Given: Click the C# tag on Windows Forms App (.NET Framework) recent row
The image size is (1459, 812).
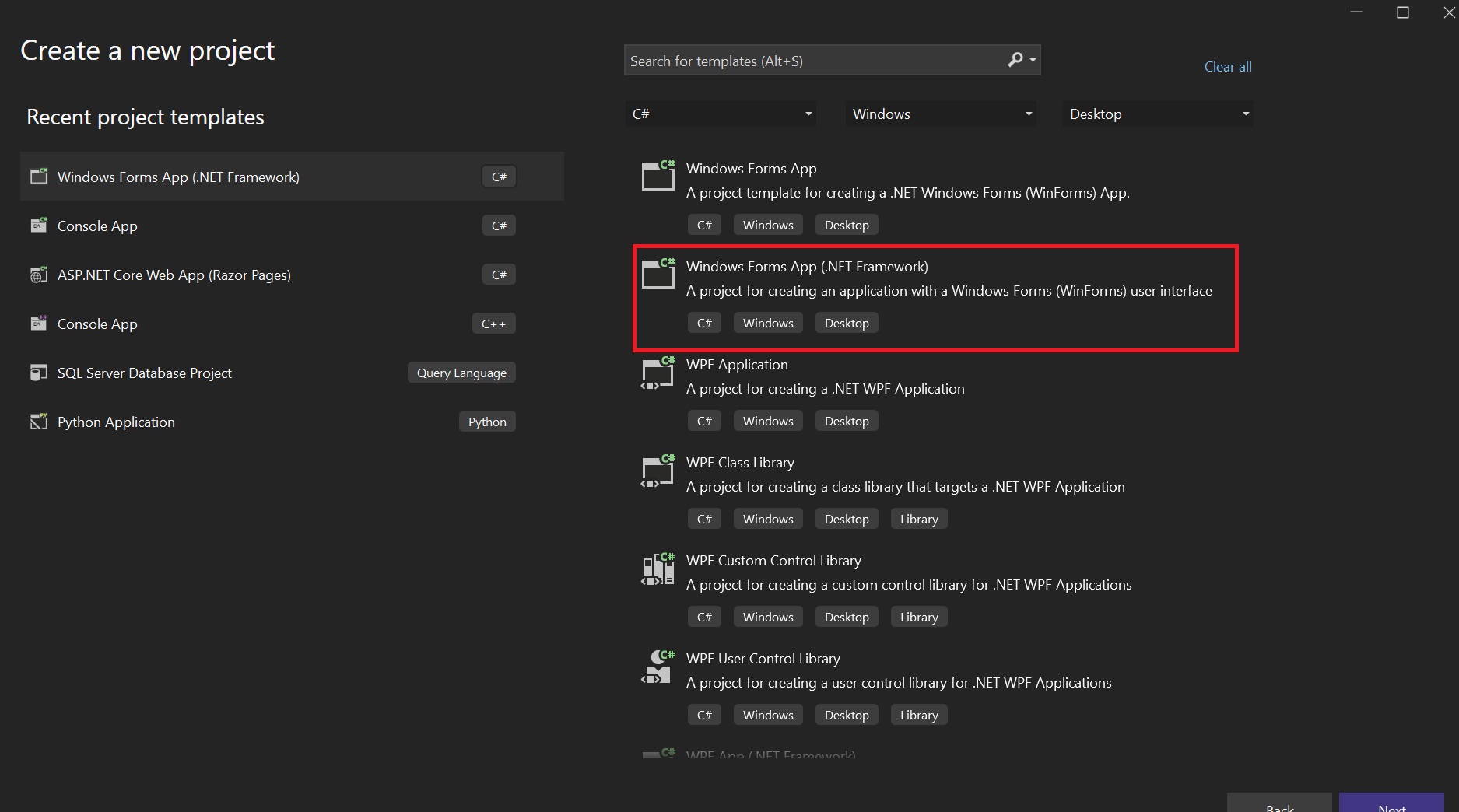Looking at the screenshot, I should tap(499, 177).
